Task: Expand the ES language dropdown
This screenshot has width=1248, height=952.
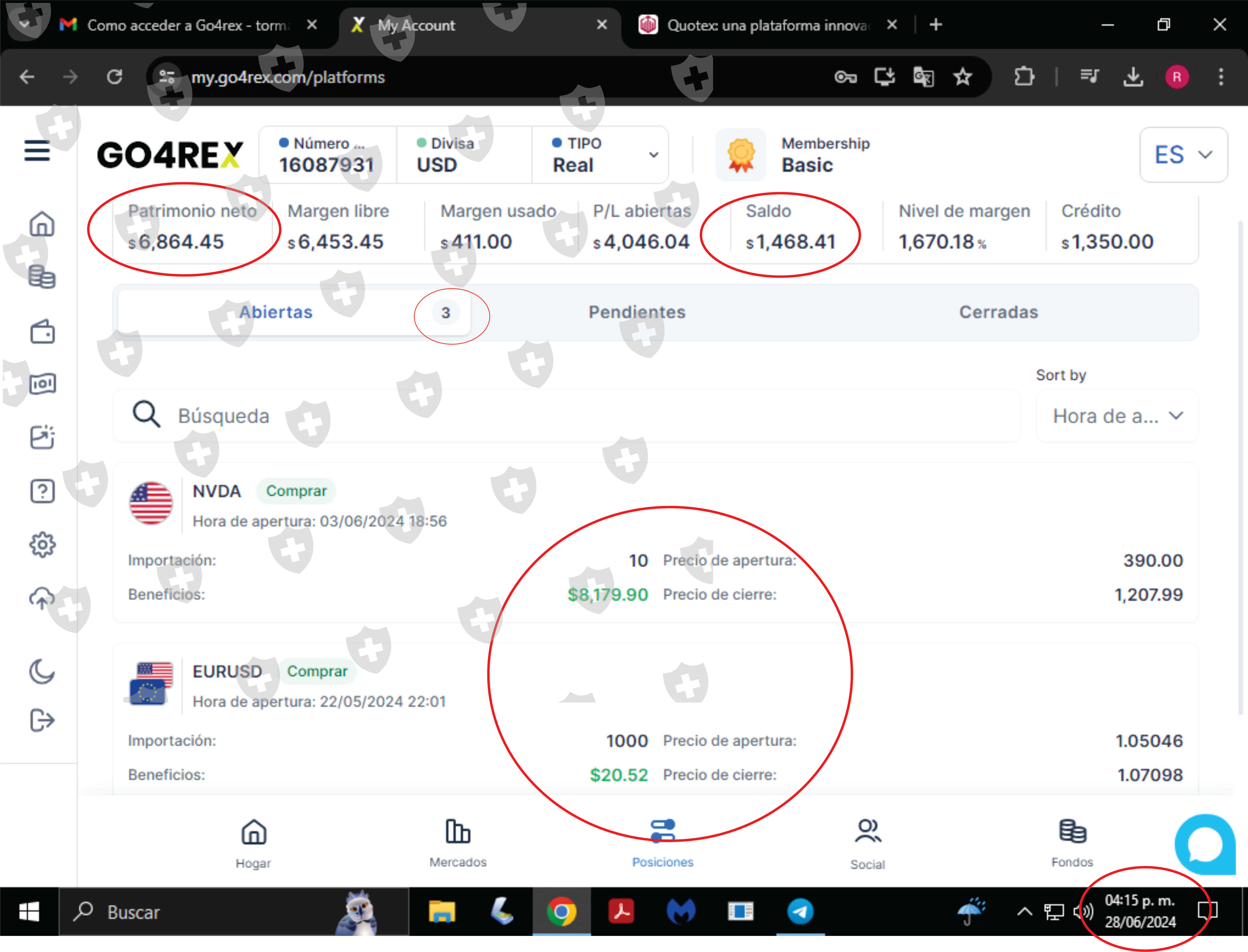Action: 1183,155
